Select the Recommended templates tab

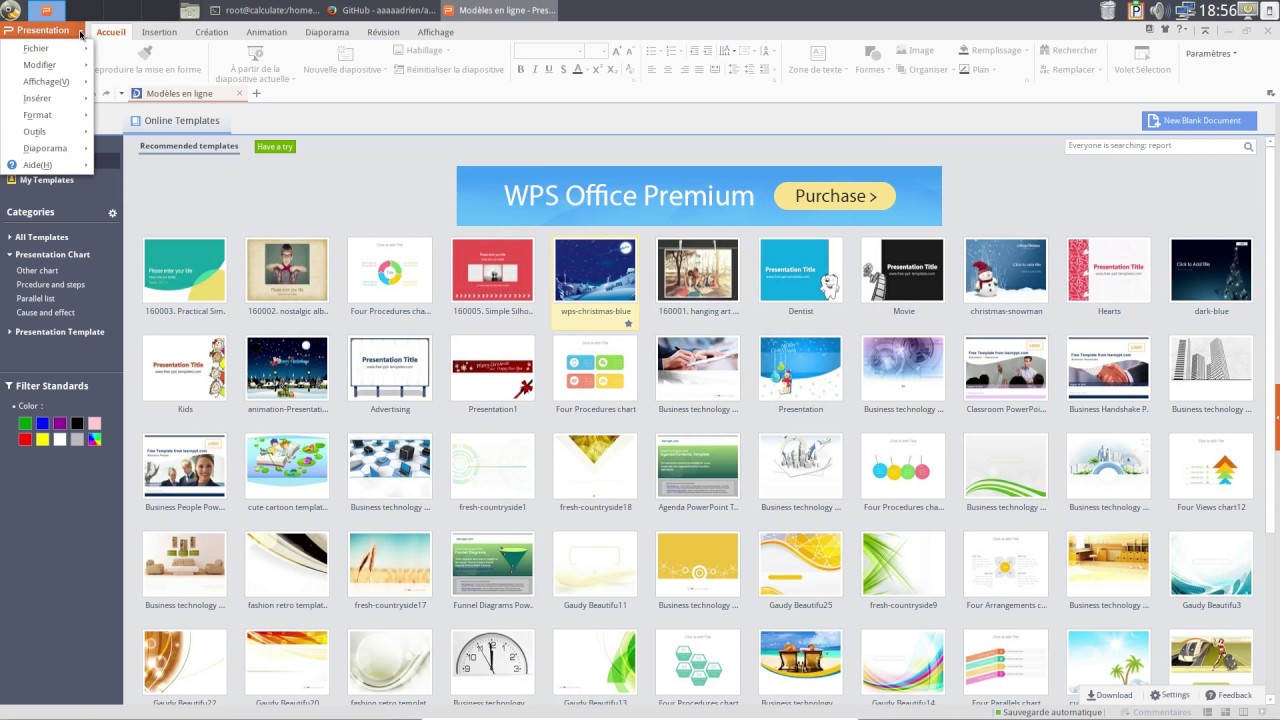click(189, 146)
